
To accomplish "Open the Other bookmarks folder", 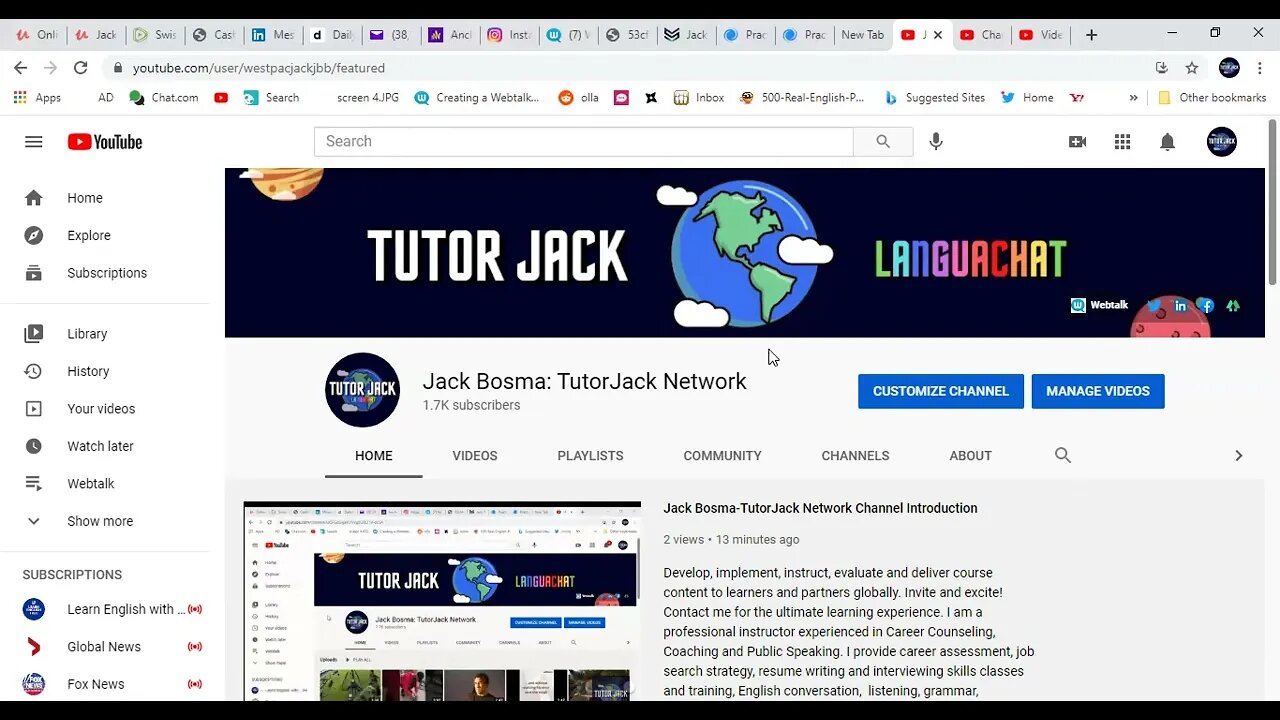I will 1212,98.
